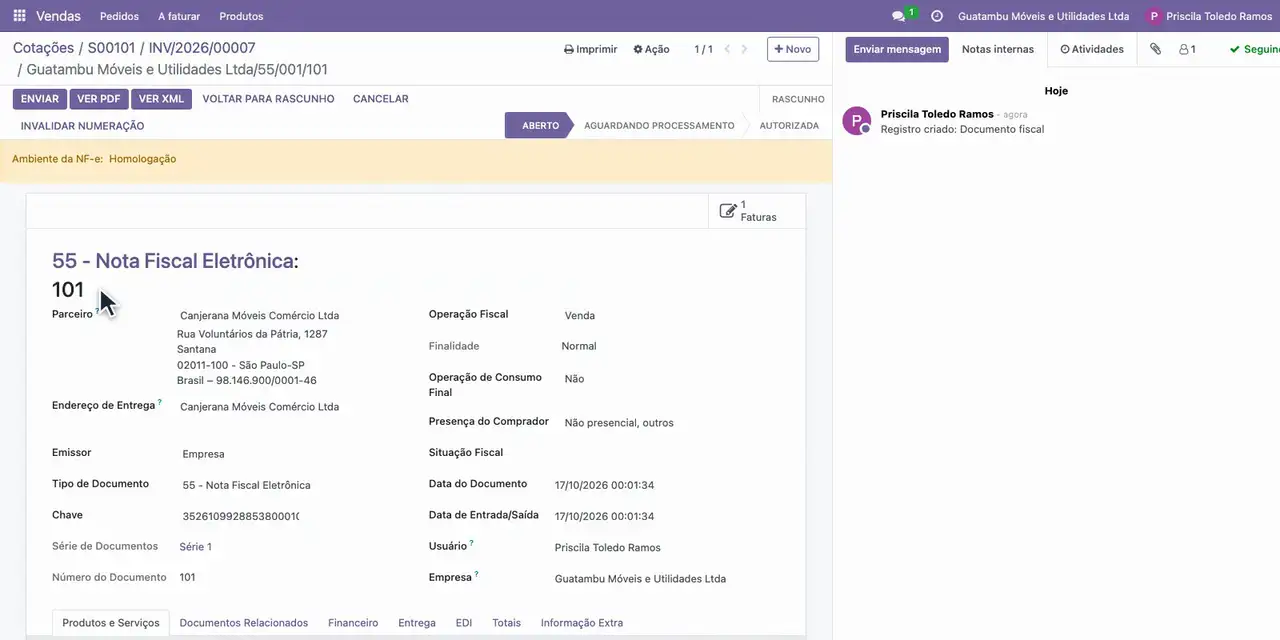Open the activities clock icon in top bar

937,16
